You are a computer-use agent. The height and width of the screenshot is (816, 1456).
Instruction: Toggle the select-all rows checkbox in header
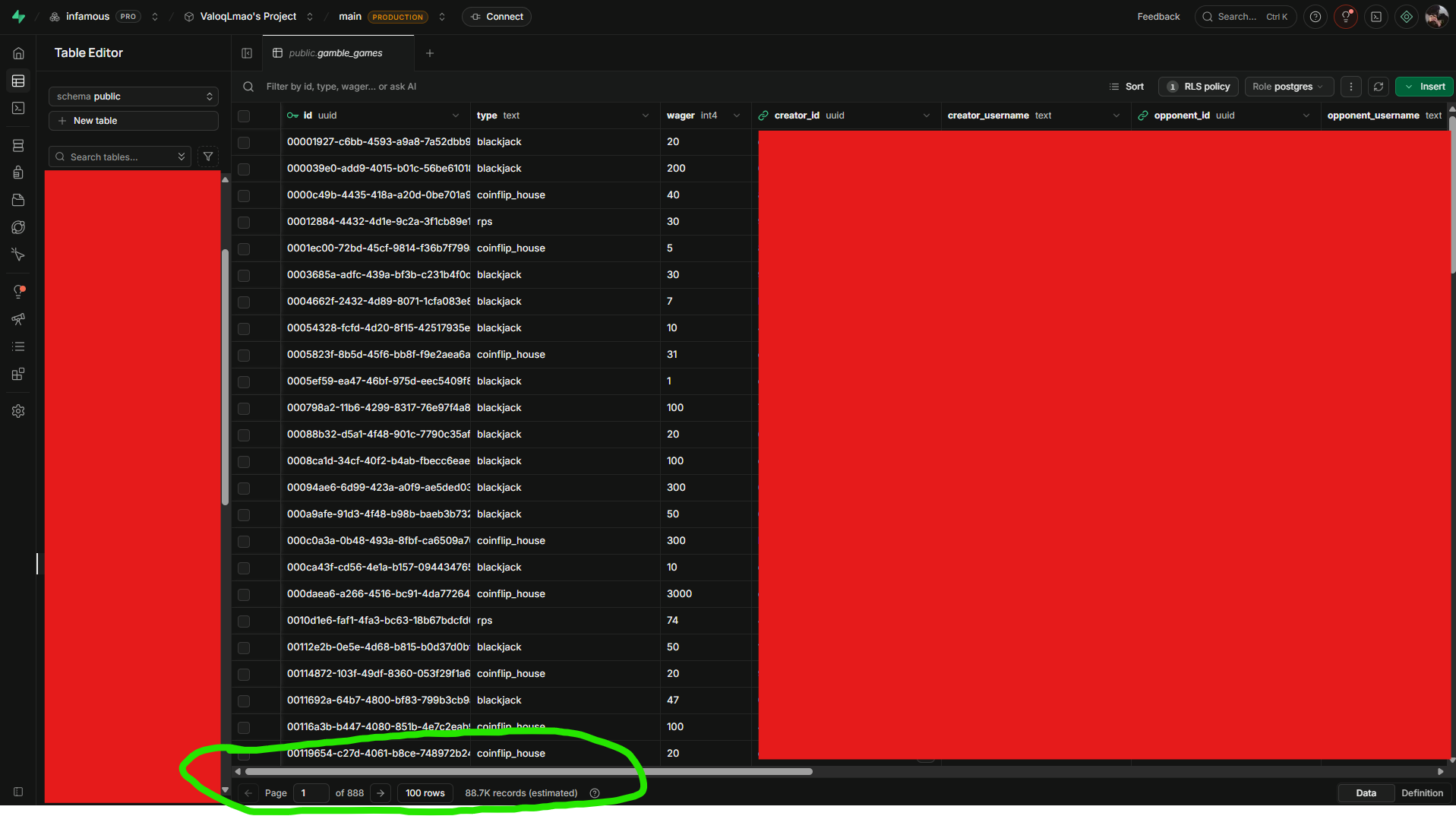[244, 116]
